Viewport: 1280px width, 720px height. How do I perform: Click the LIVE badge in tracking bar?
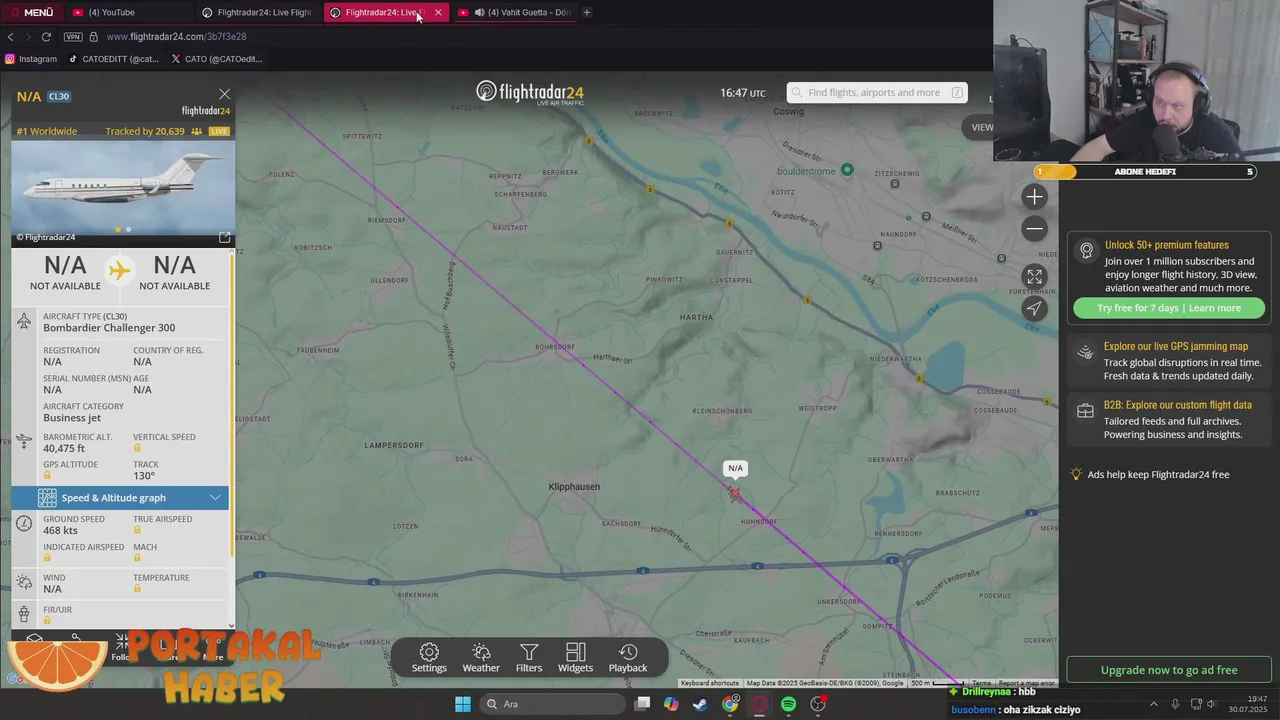pos(219,131)
